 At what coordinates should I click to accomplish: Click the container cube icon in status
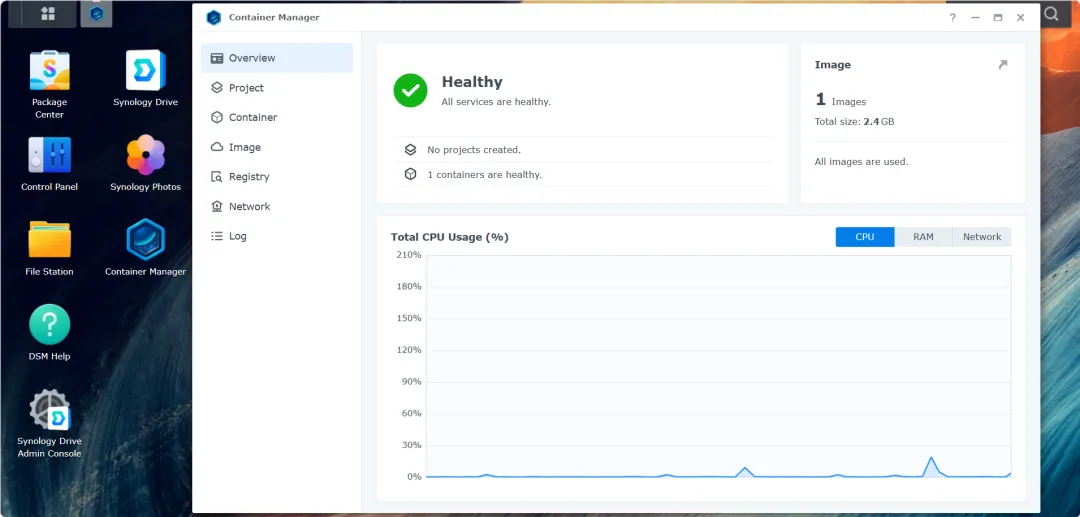[x=411, y=174]
